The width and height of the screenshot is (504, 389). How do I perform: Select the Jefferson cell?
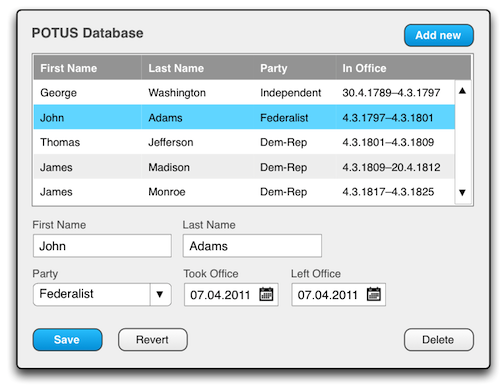[x=198, y=142]
